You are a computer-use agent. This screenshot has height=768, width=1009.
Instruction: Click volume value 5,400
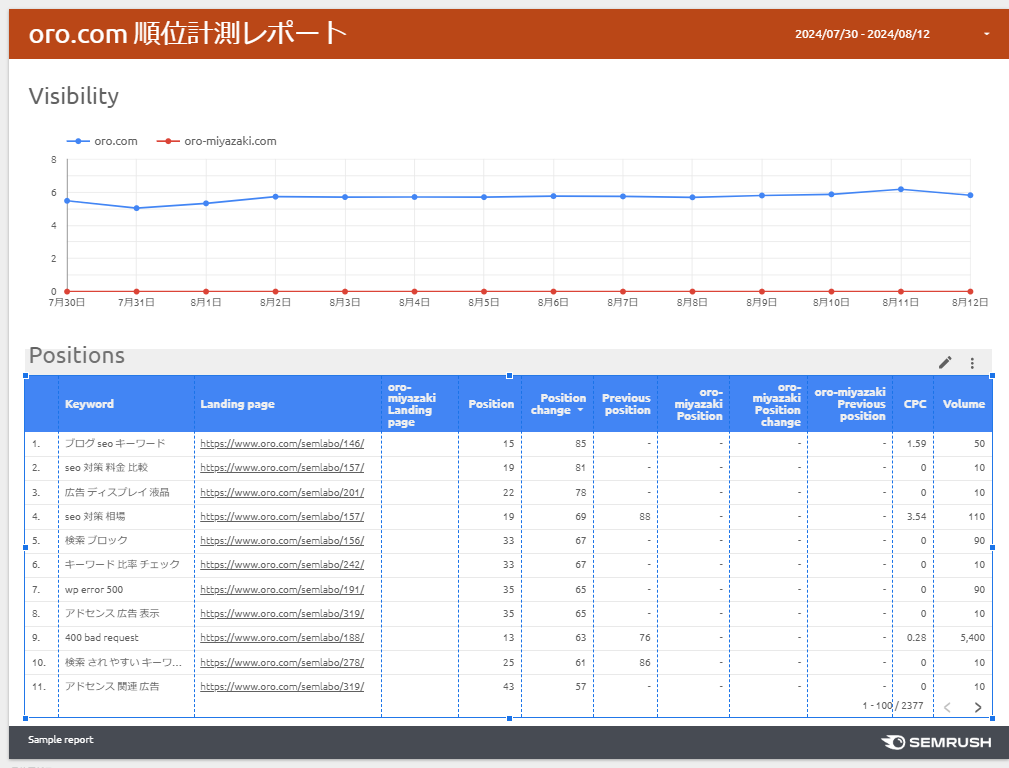click(972, 637)
